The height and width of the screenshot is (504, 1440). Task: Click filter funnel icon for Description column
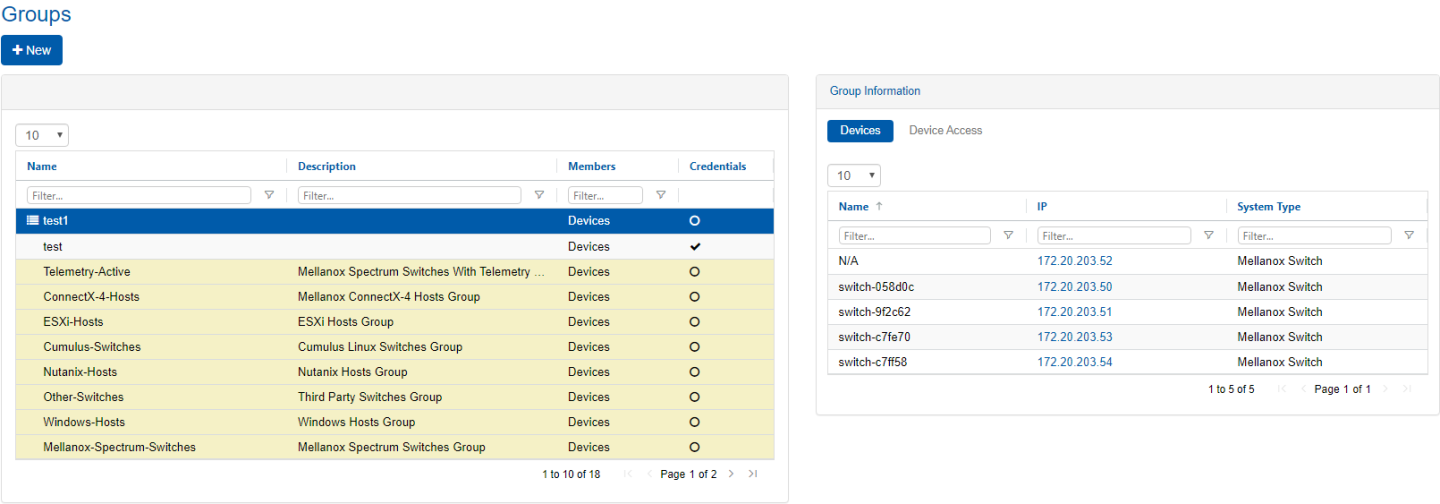point(539,196)
